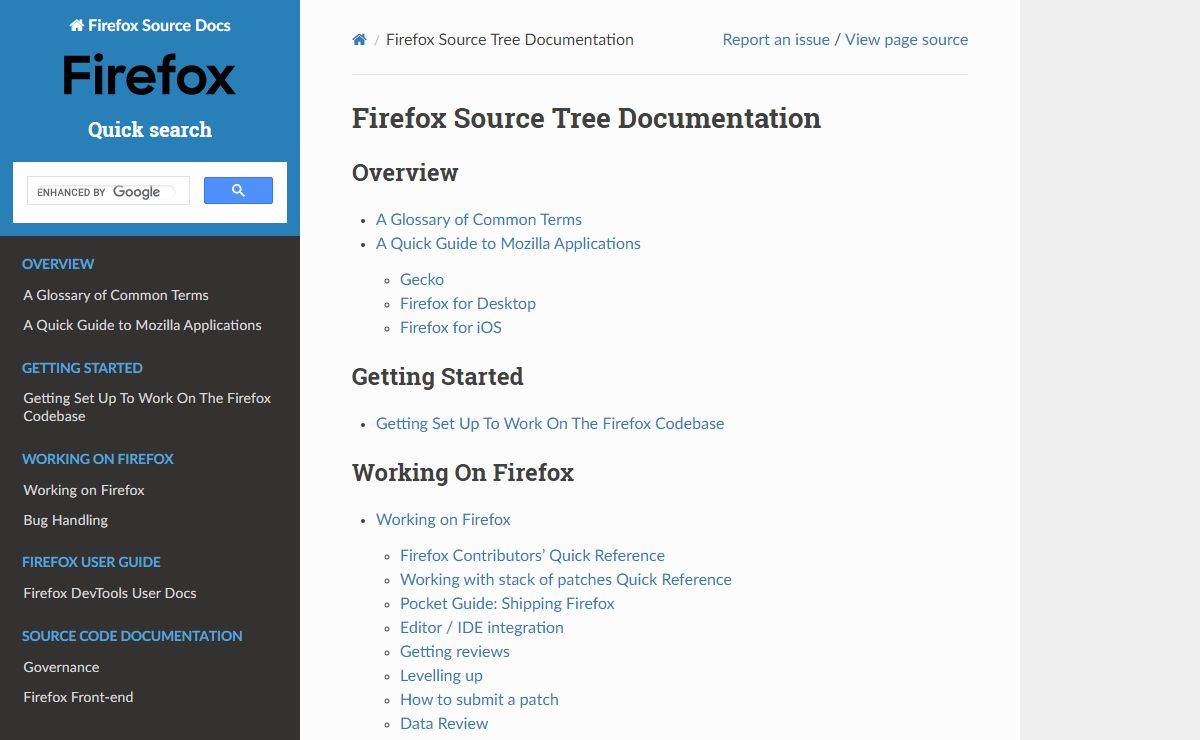The image size is (1200, 740).
Task: Click the Working On Firefox content heading
Action: pyautogui.click(x=463, y=472)
